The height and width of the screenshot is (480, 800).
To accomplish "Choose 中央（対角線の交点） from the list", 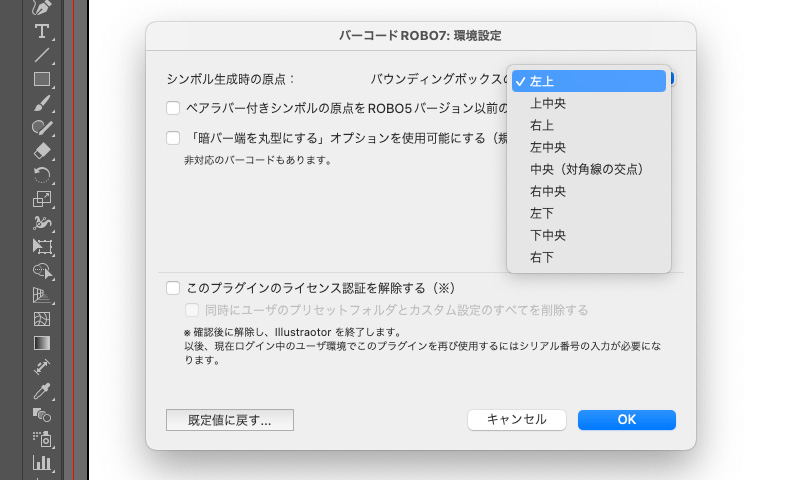I will (588, 169).
